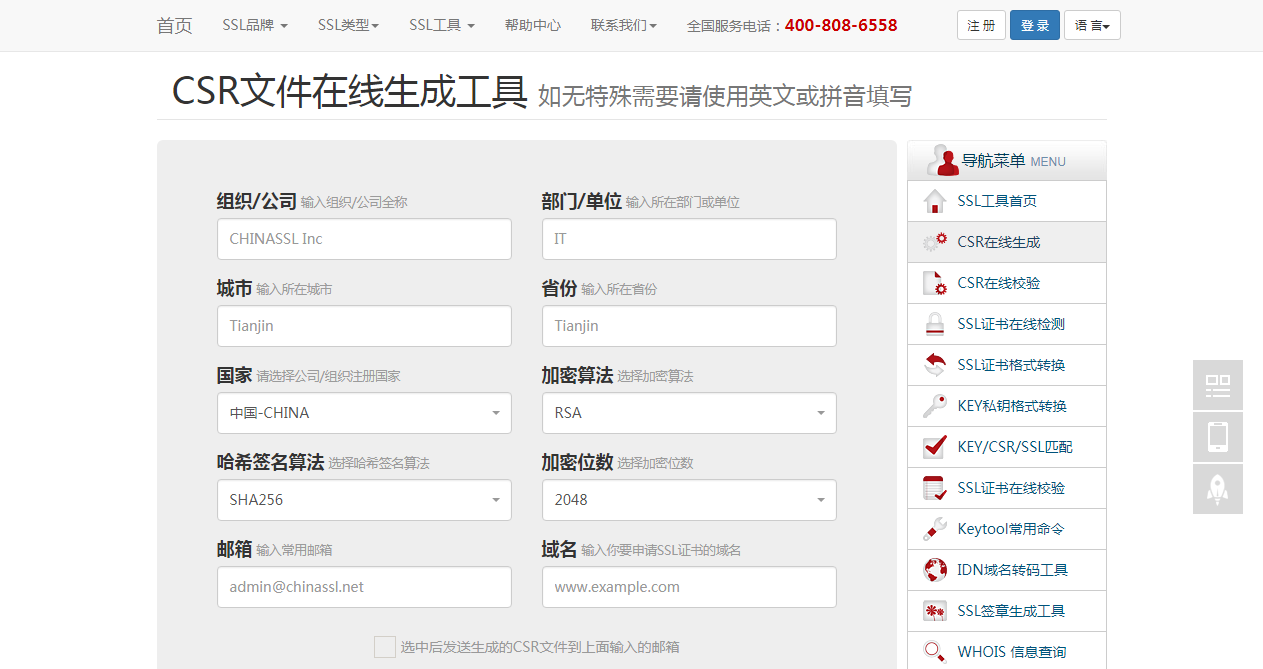
Task: Check the send CSR to email checkbox
Action: click(x=385, y=647)
